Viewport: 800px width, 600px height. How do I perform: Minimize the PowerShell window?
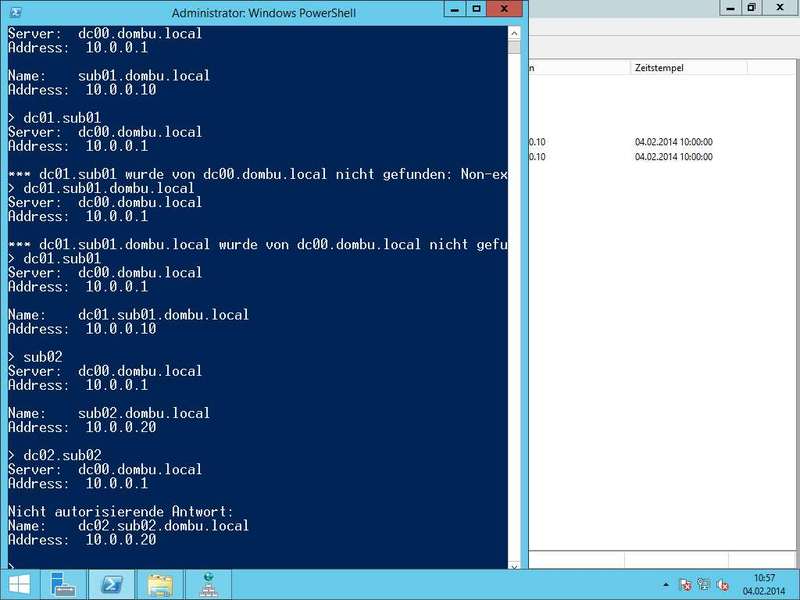pos(455,9)
